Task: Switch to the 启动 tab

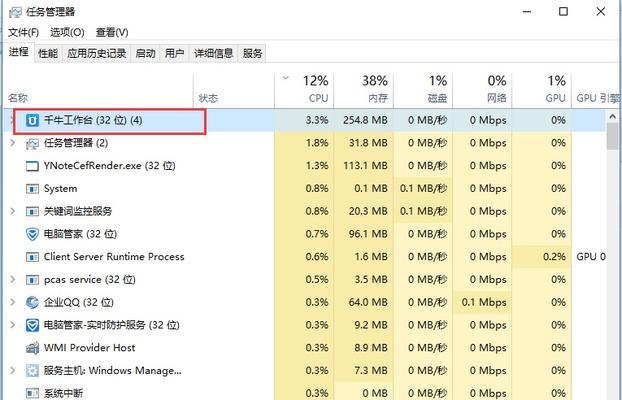Action: [x=145, y=53]
